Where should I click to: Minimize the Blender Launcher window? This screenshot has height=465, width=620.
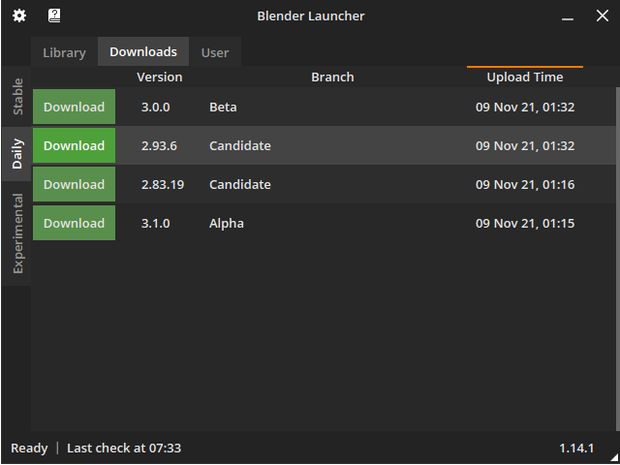[567, 16]
